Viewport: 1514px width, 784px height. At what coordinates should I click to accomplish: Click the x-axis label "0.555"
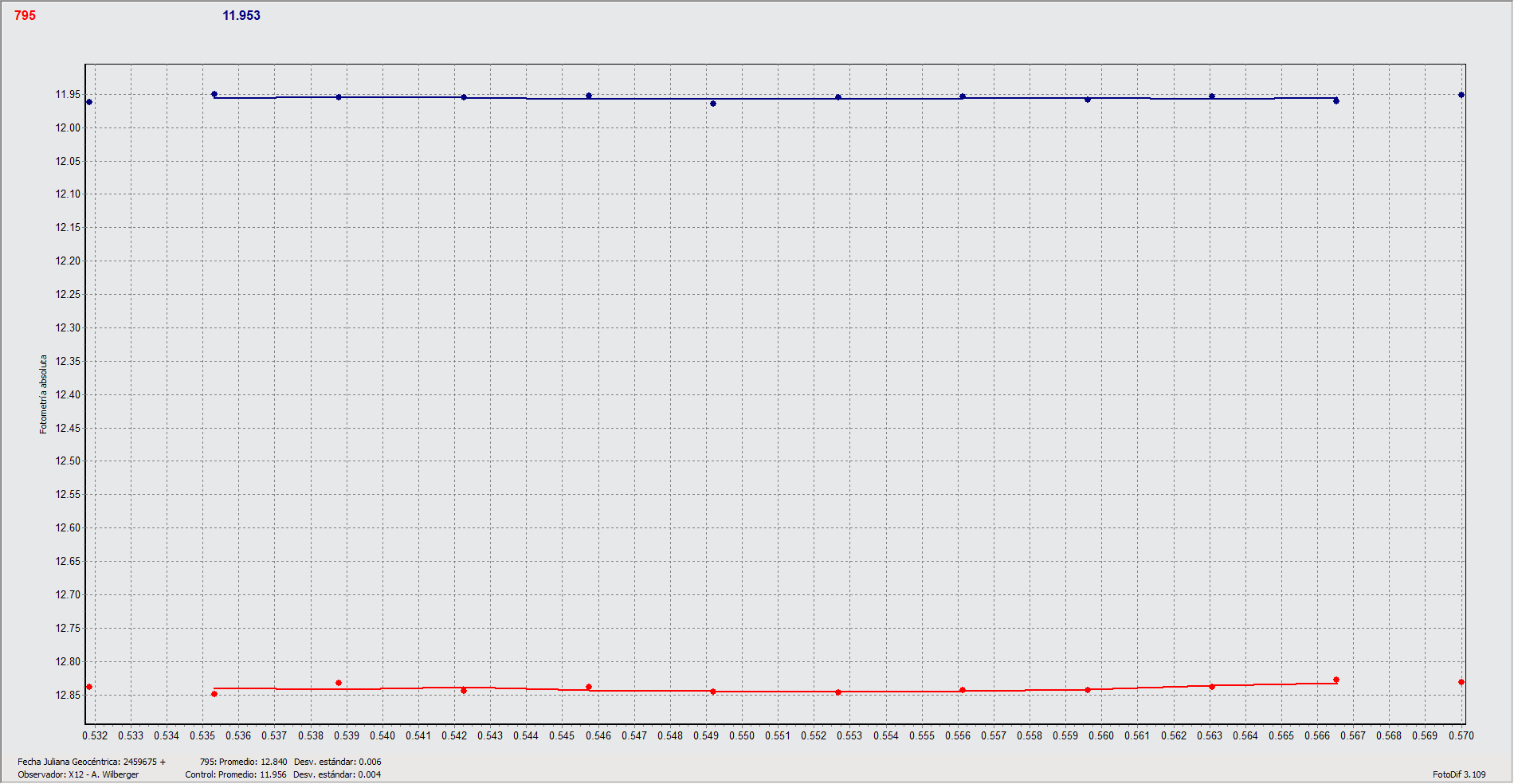click(922, 735)
